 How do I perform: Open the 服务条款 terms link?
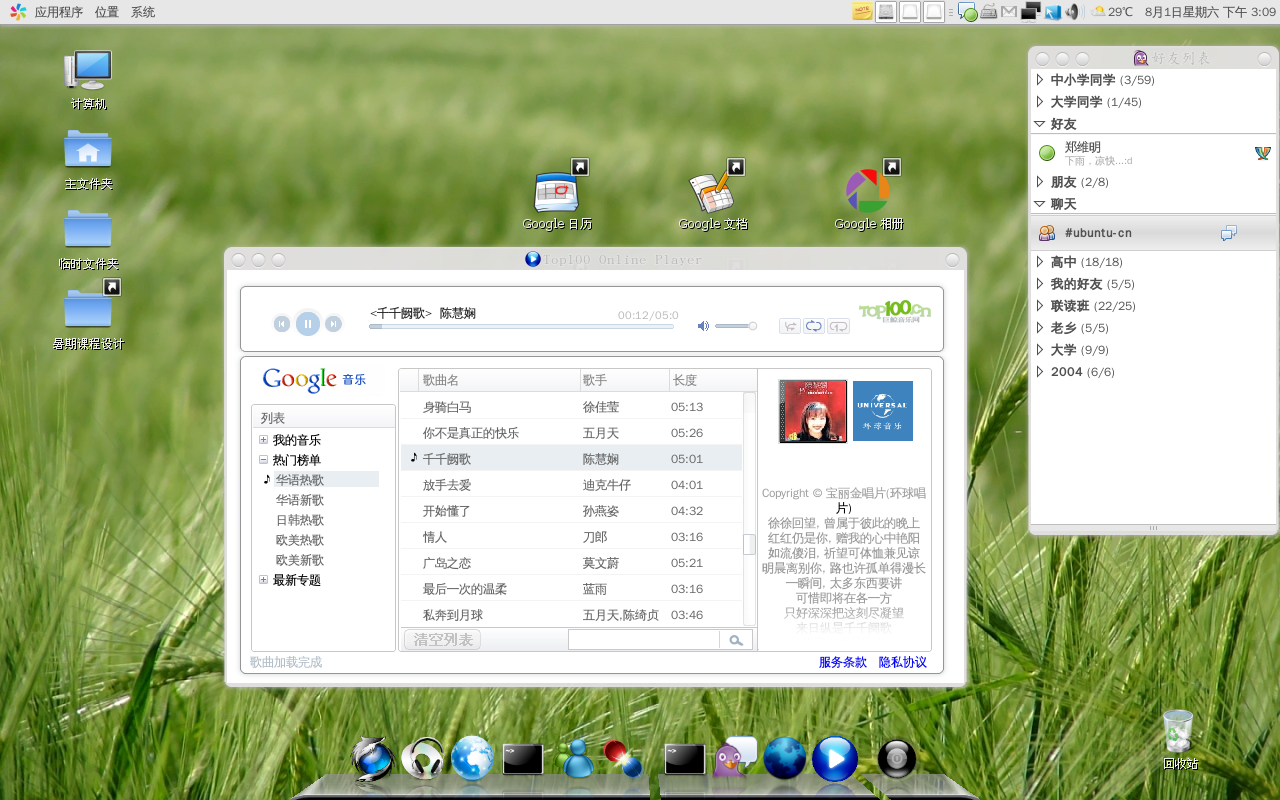pyautogui.click(x=843, y=662)
